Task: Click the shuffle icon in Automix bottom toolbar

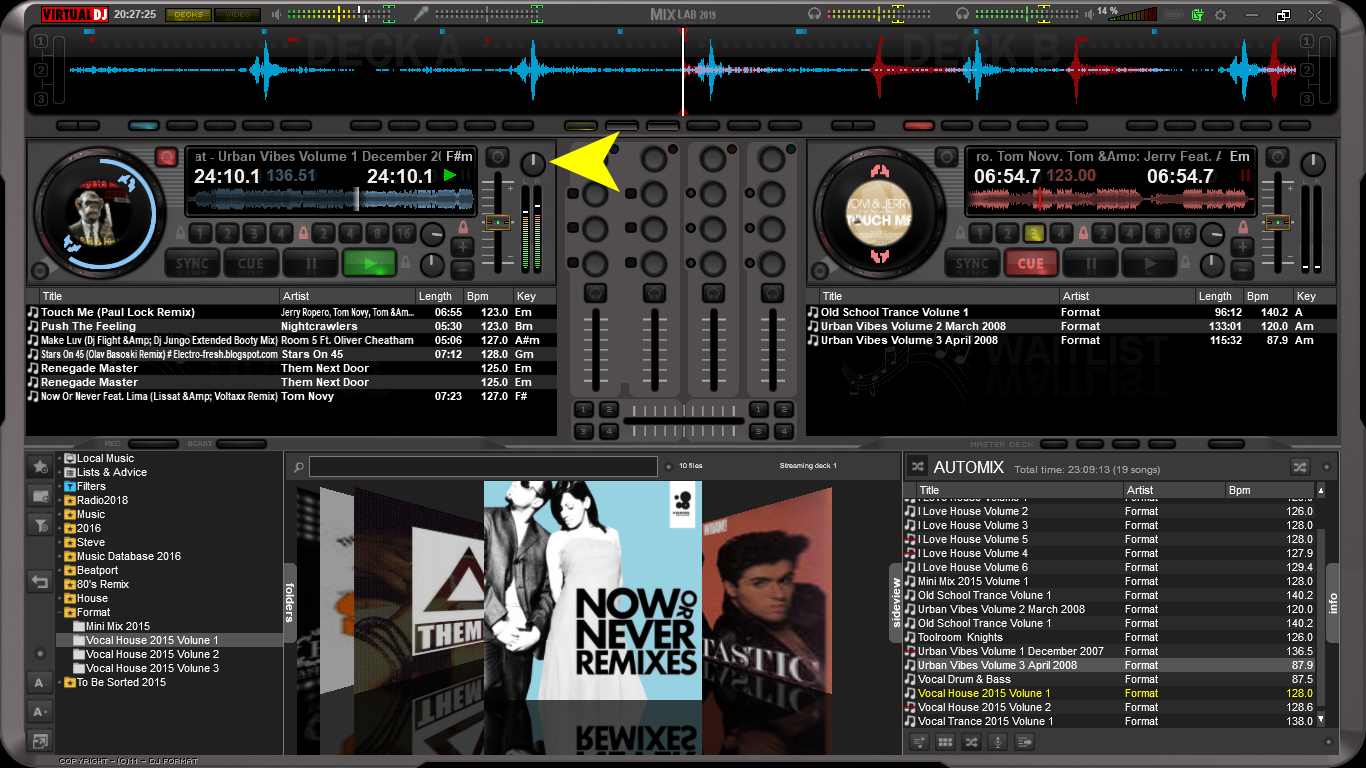Action: 971,742
